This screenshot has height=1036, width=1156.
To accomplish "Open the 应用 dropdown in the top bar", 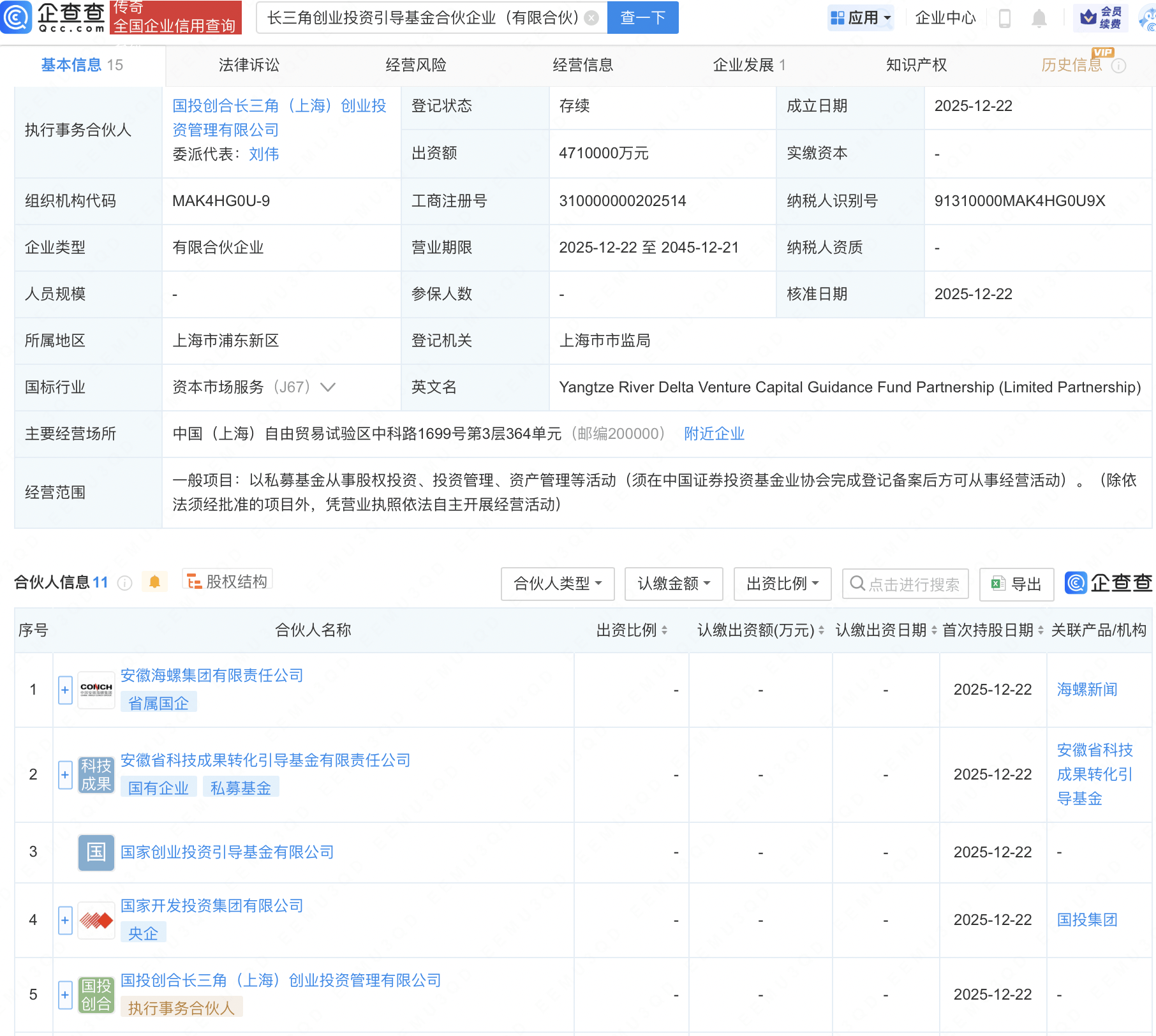I will pos(861,17).
